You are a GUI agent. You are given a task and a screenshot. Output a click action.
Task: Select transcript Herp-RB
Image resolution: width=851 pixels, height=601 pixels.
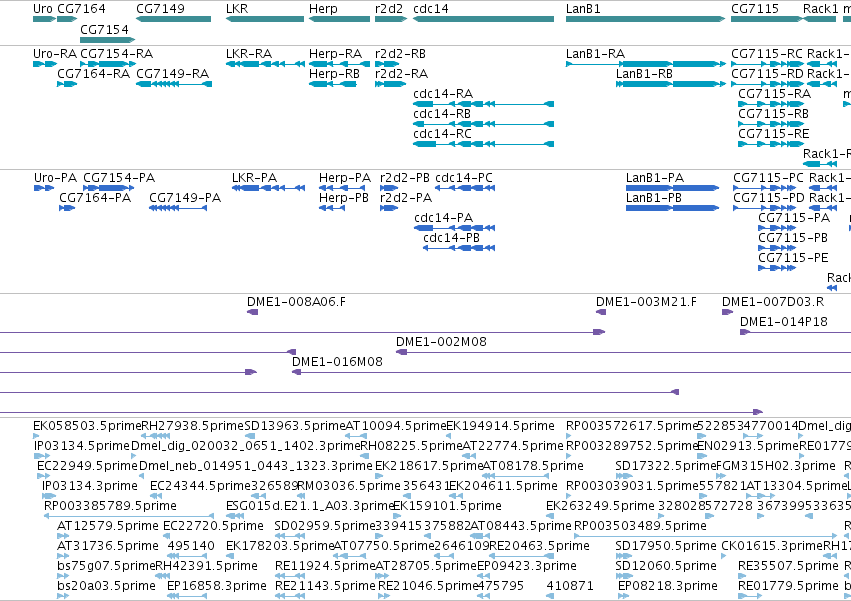[333, 84]
